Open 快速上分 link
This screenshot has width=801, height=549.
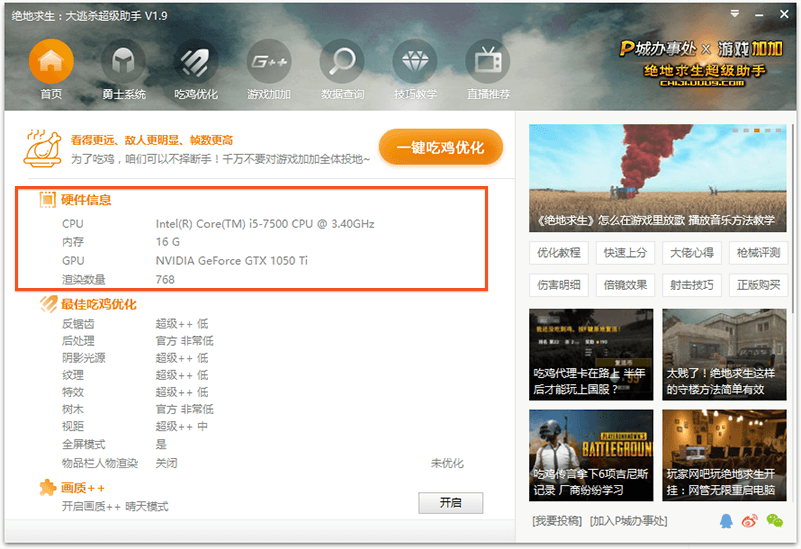pos(625,252)
